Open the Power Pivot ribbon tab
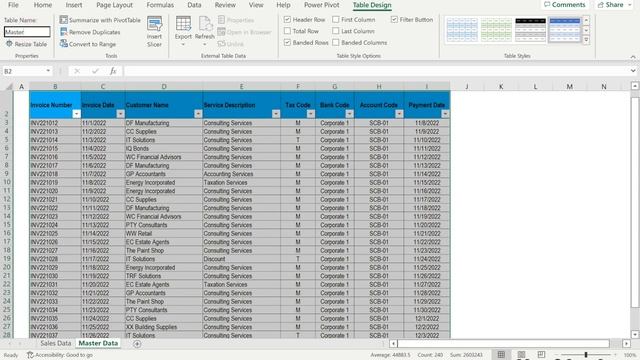The height and width of the screenshot is (360, 640). coord(322,5)
